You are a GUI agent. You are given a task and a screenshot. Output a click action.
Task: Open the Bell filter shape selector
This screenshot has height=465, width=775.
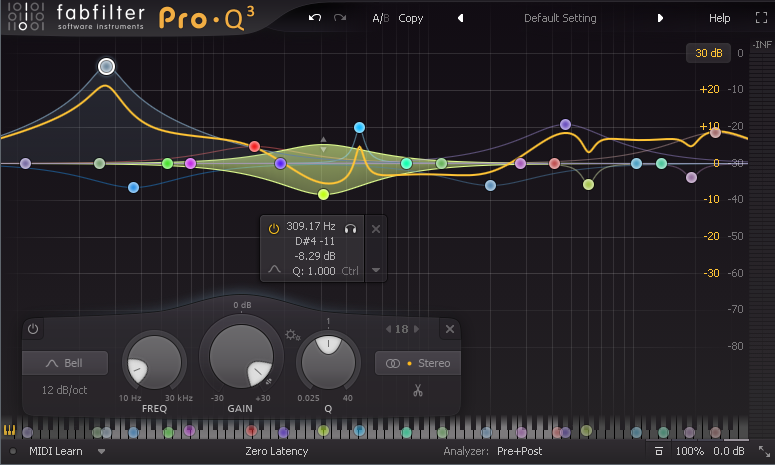[65, 363]
